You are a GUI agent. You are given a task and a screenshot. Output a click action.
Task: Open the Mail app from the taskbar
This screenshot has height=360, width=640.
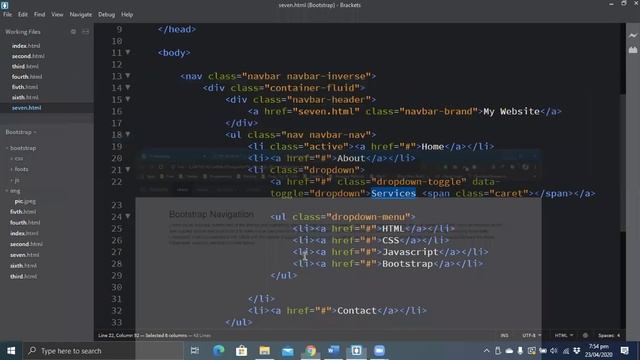click(287, 351)
